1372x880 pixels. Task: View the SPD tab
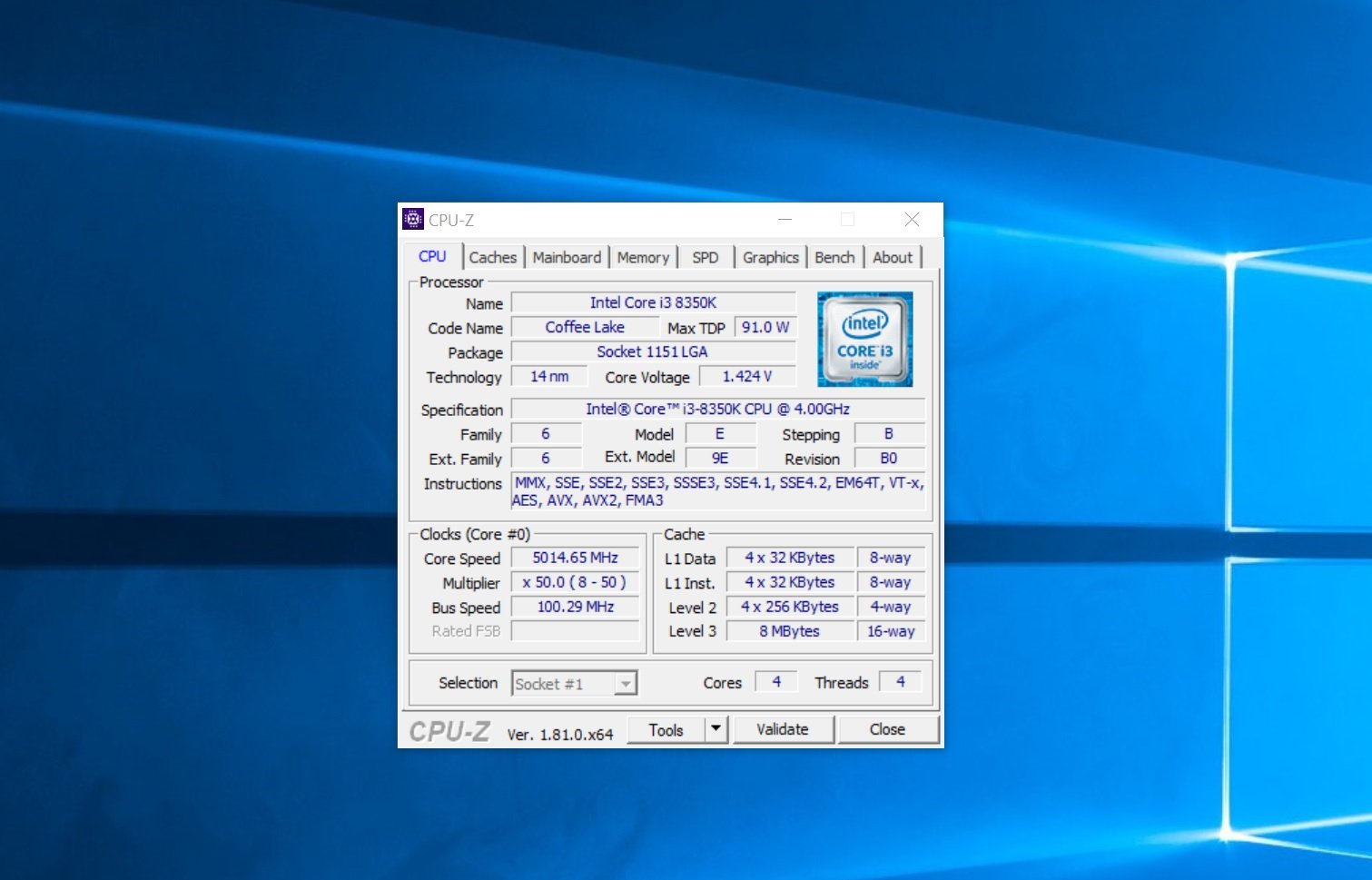pyautogui.click(x=705, y=258)
